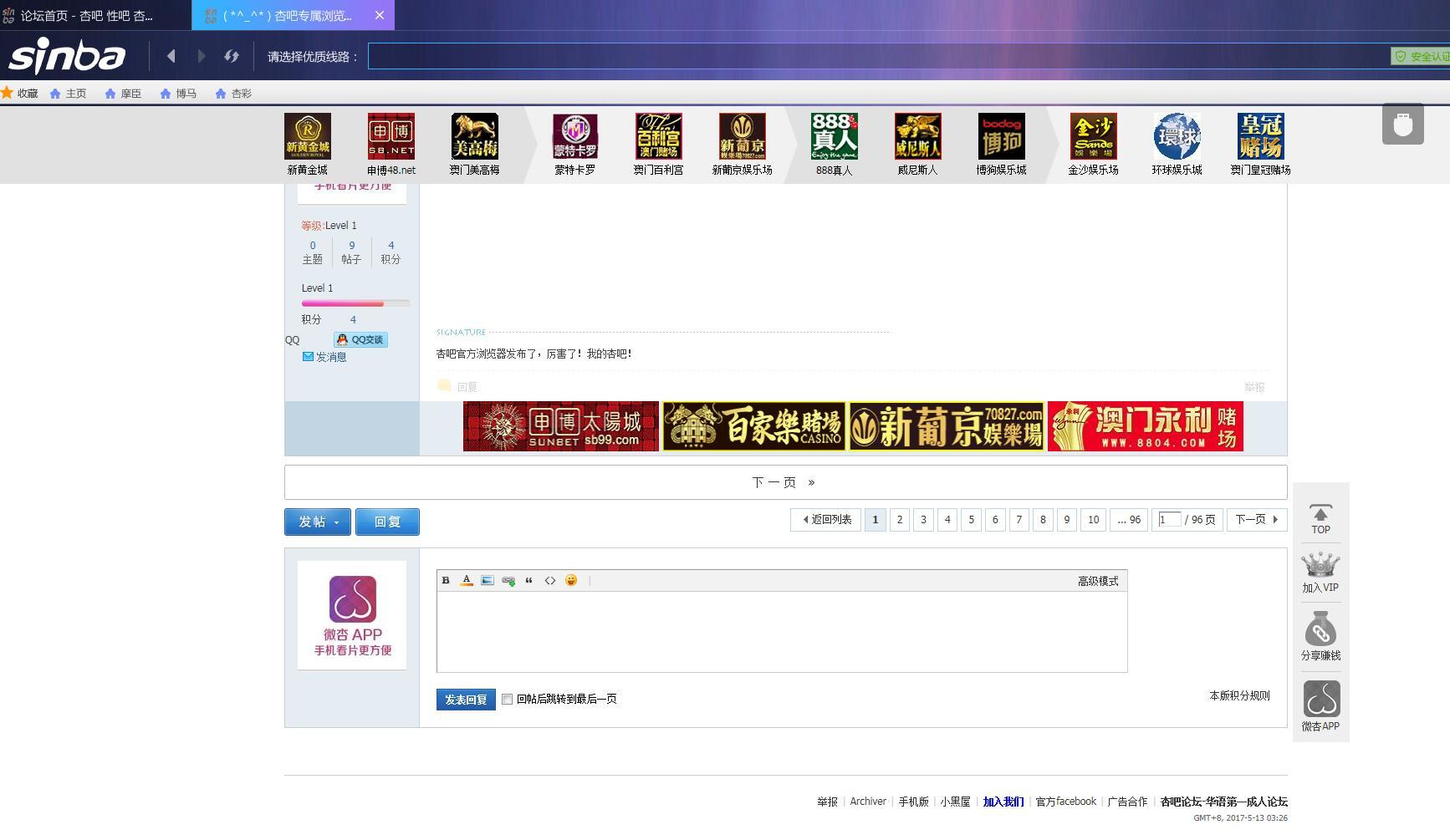Insert image using the editor picture icon
This screenshot has height=840, width=1450.
[488, 580]
